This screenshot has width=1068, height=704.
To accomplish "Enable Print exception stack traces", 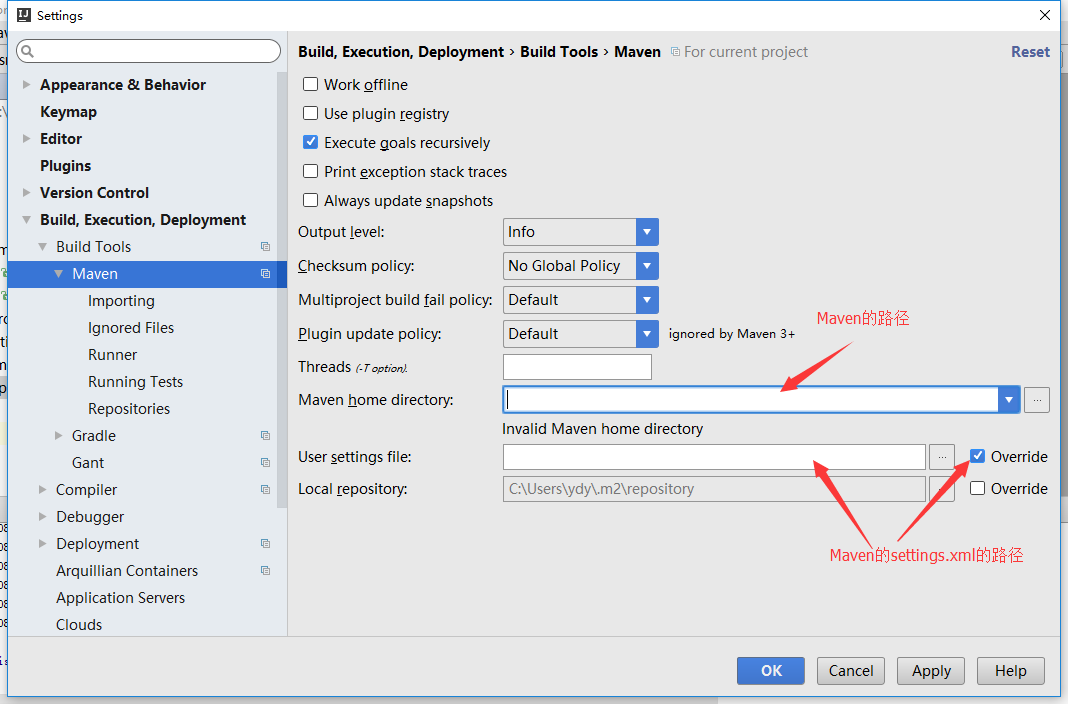I will tap(311, 171).
